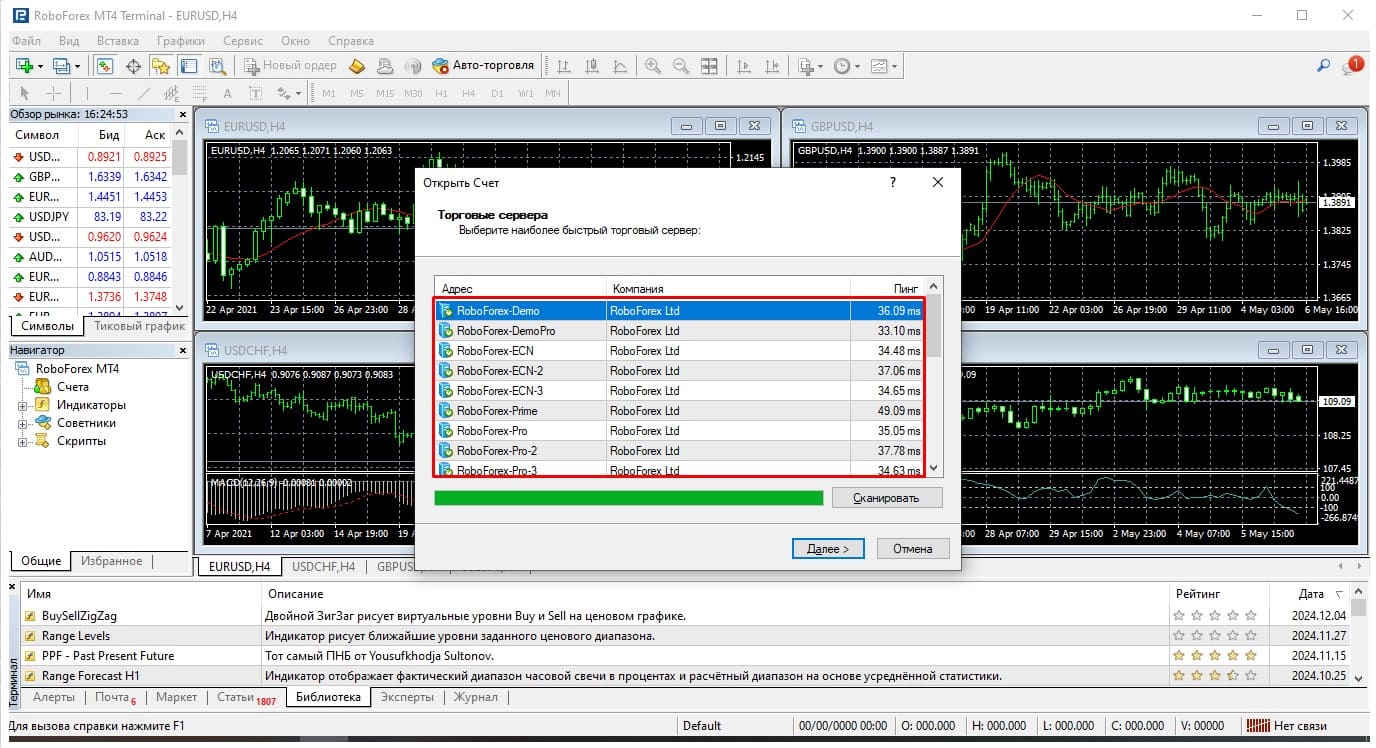1376x748 pixels.
Task: Click the Range Forecast H1 library entry
Action: click(x=84, y=676)
